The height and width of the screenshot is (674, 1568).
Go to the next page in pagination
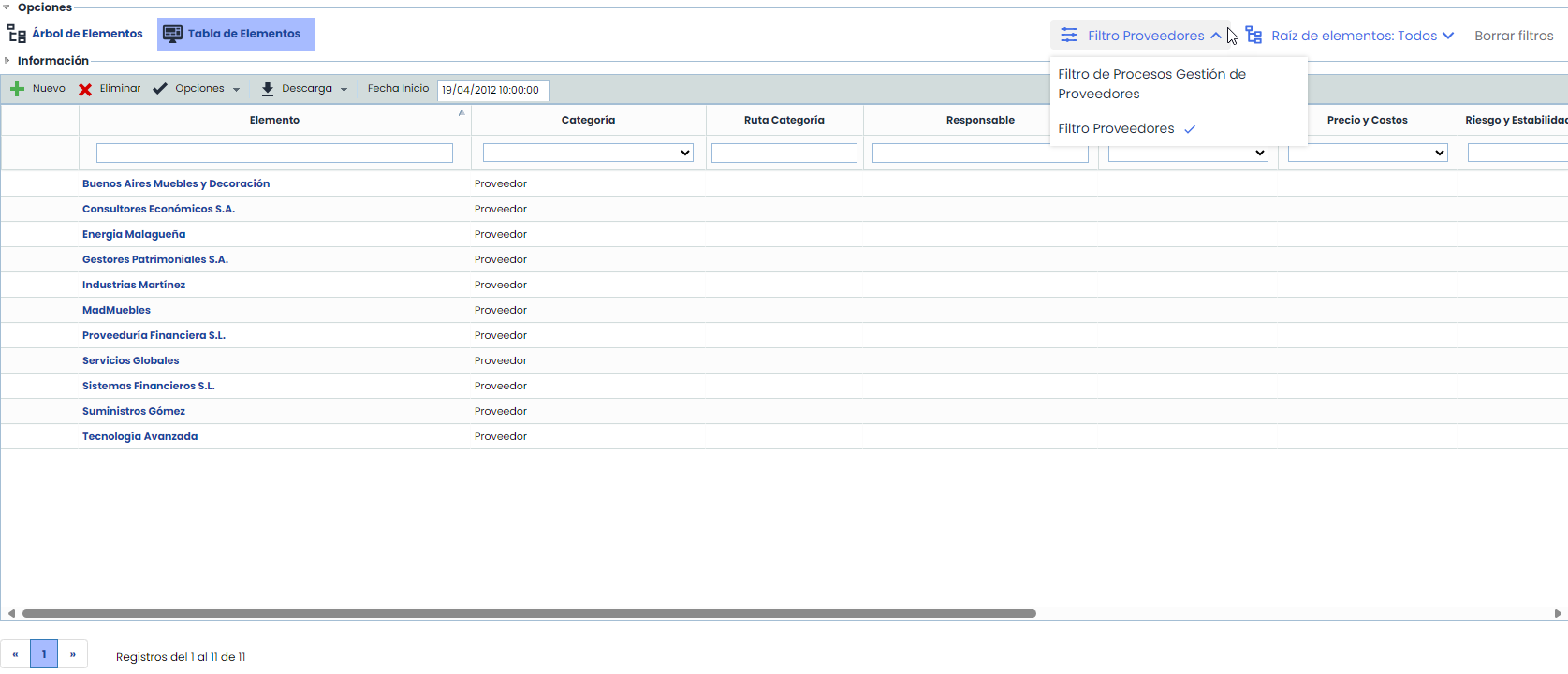point(73,654)
